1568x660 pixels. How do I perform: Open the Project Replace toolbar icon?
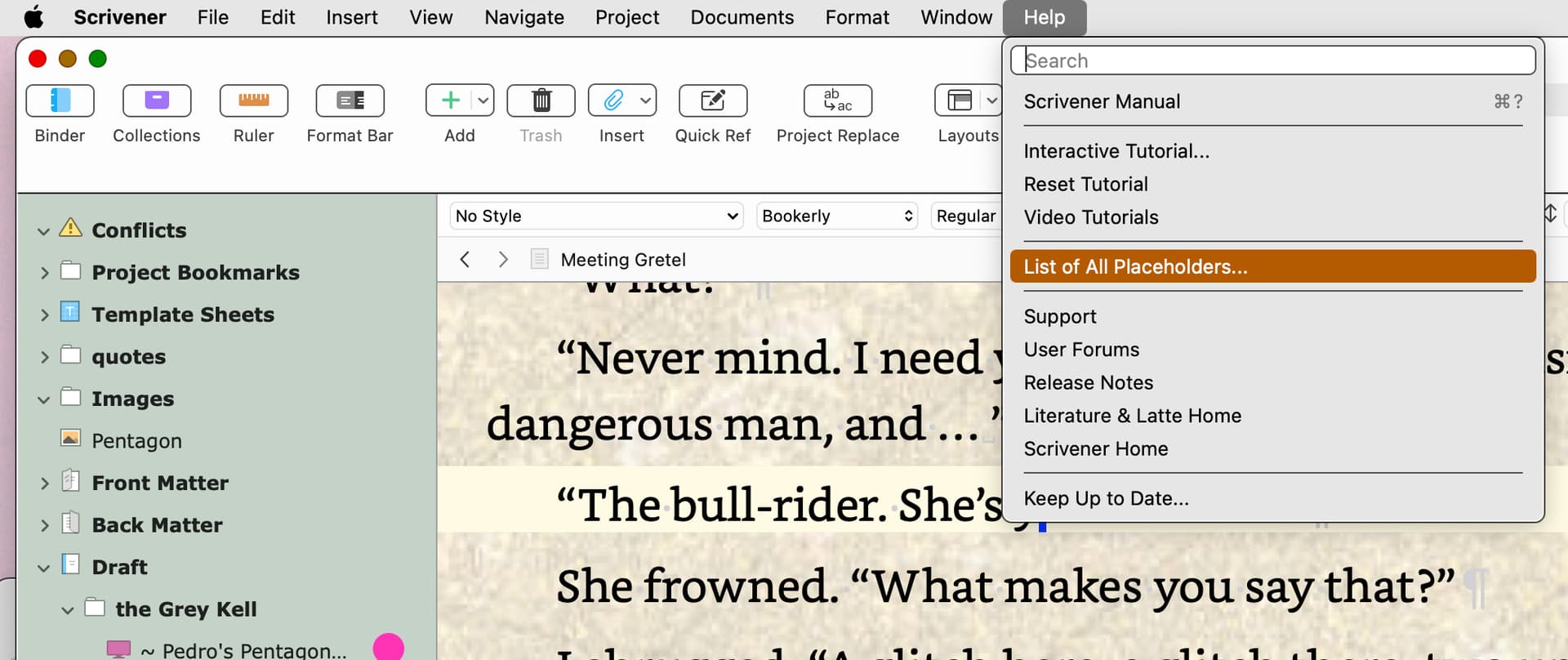tap(838, 100)
